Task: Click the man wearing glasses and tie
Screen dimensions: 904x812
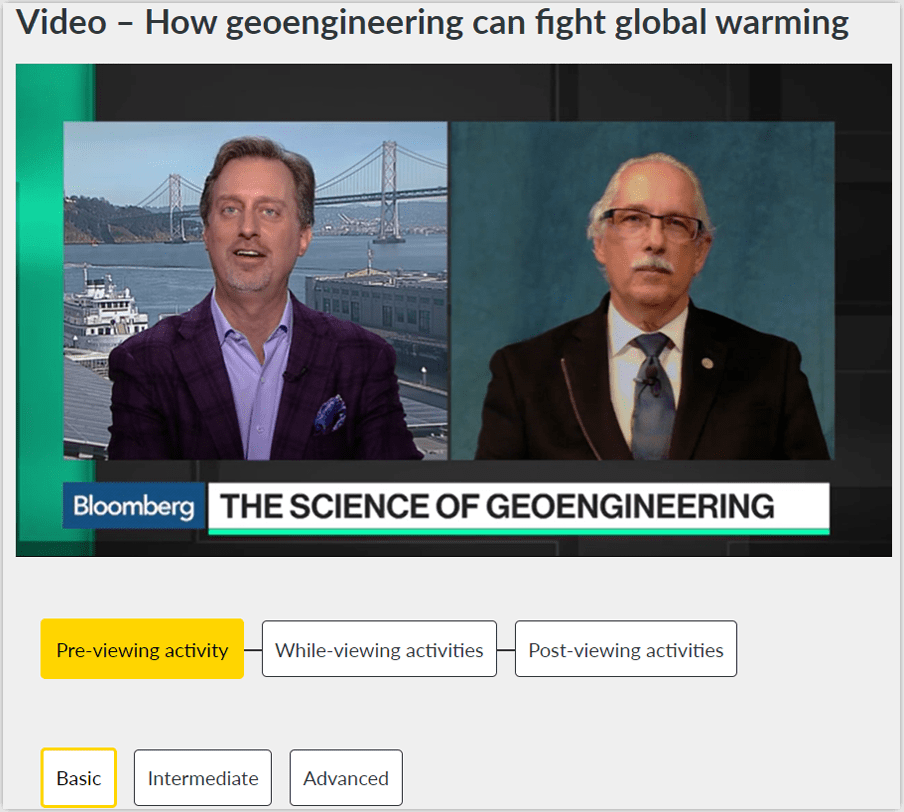Action: coord(649,311)
